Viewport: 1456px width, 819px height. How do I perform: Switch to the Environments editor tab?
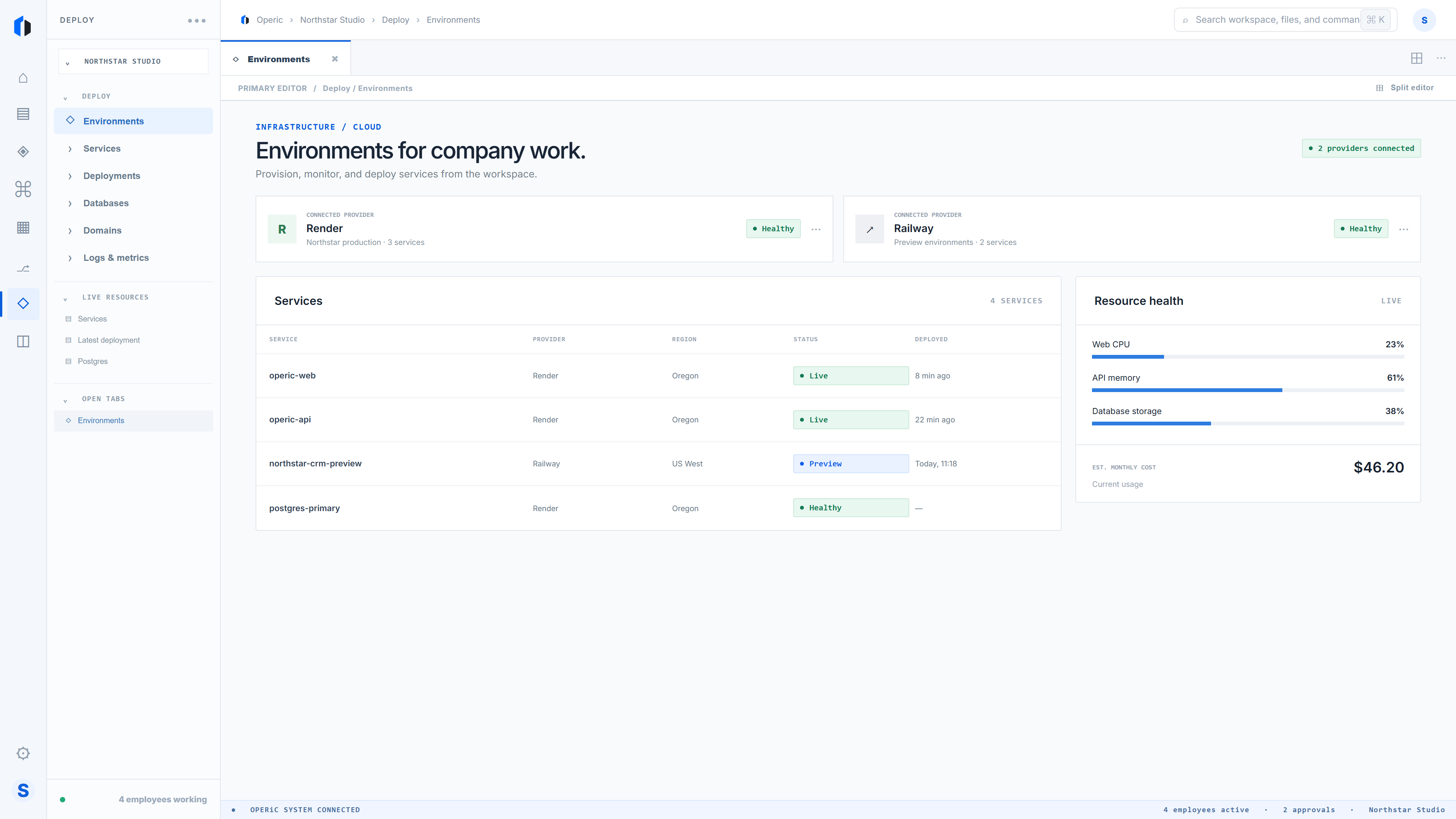(286, 59)
